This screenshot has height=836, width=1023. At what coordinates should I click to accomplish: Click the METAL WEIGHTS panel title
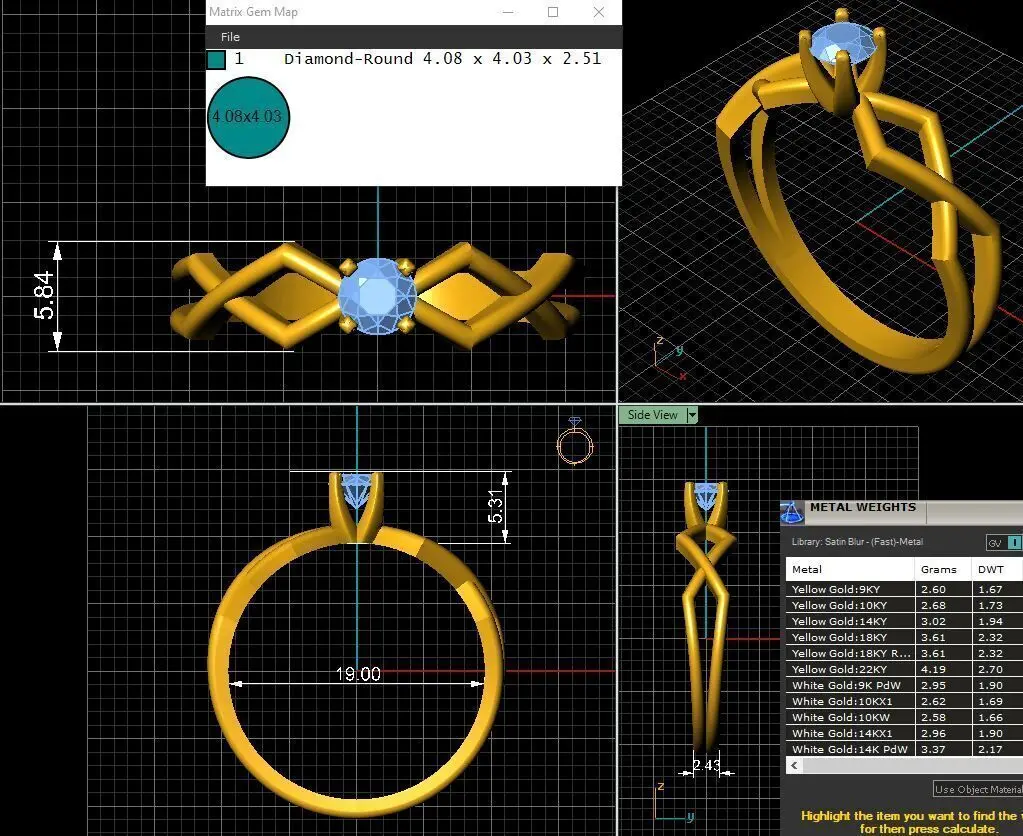tap(863, 507)
